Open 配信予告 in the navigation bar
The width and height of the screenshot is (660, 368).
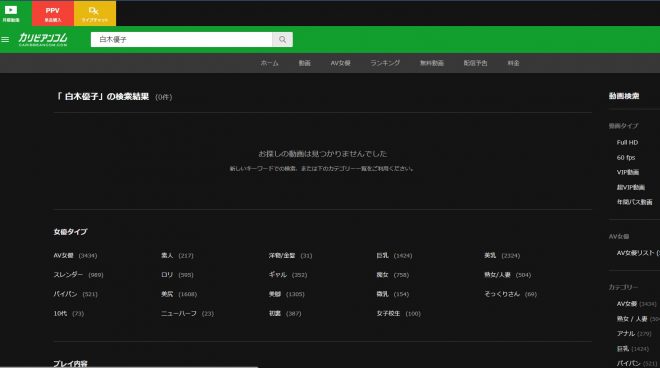click(476, 63)
